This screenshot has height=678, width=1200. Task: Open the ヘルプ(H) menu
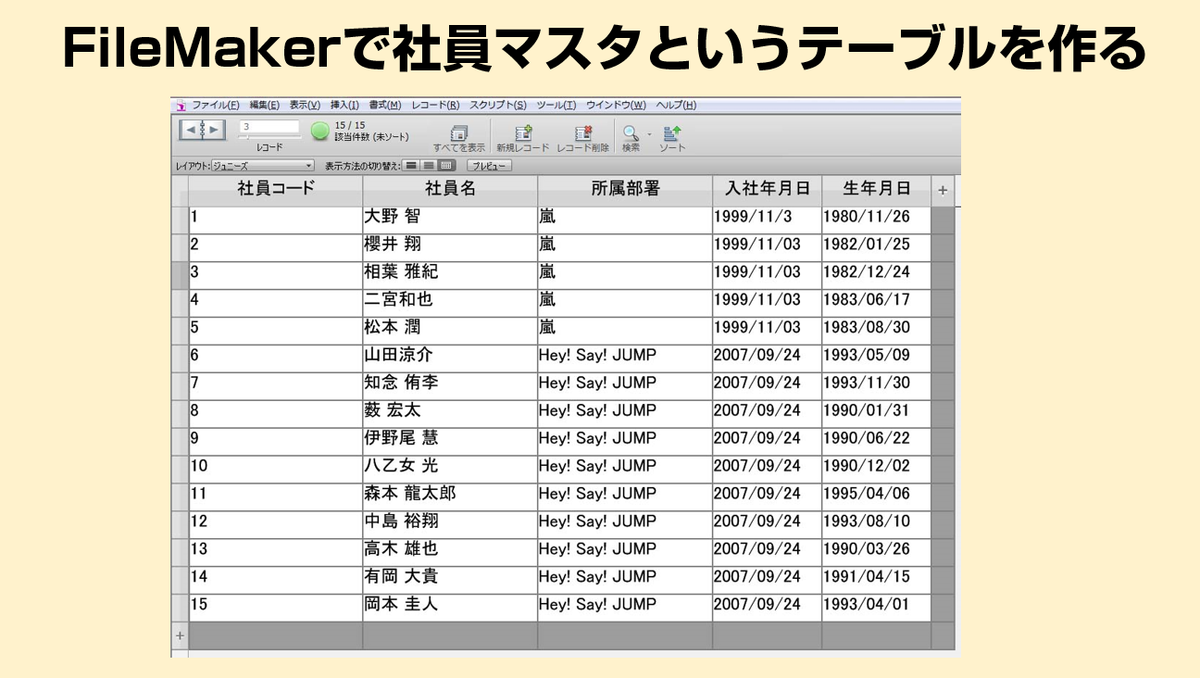pos(675,105)
